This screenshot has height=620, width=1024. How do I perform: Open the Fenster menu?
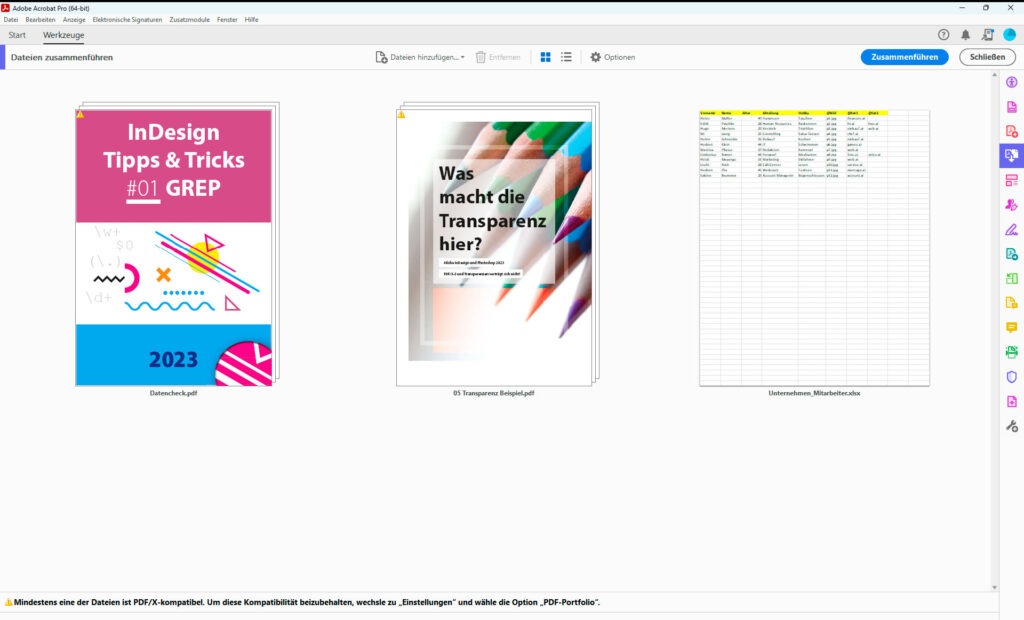click(227, 20)
